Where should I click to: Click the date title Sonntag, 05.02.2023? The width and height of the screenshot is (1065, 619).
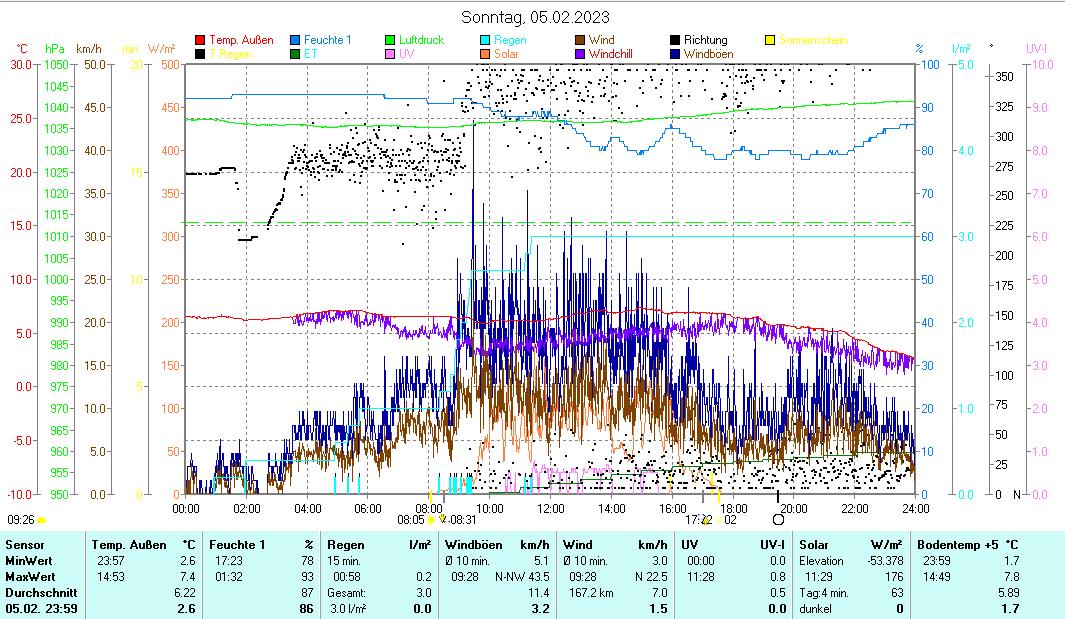pos(535,17)
